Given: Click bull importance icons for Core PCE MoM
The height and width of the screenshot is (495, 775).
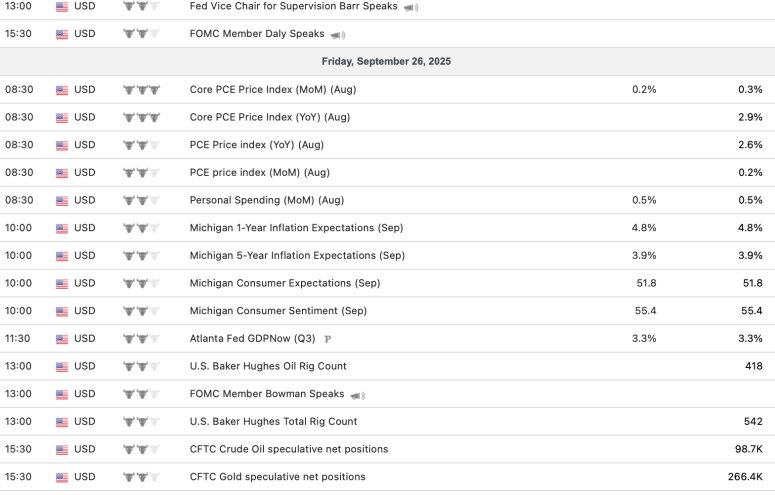Looking at the screenshot, I should (141, 90).
